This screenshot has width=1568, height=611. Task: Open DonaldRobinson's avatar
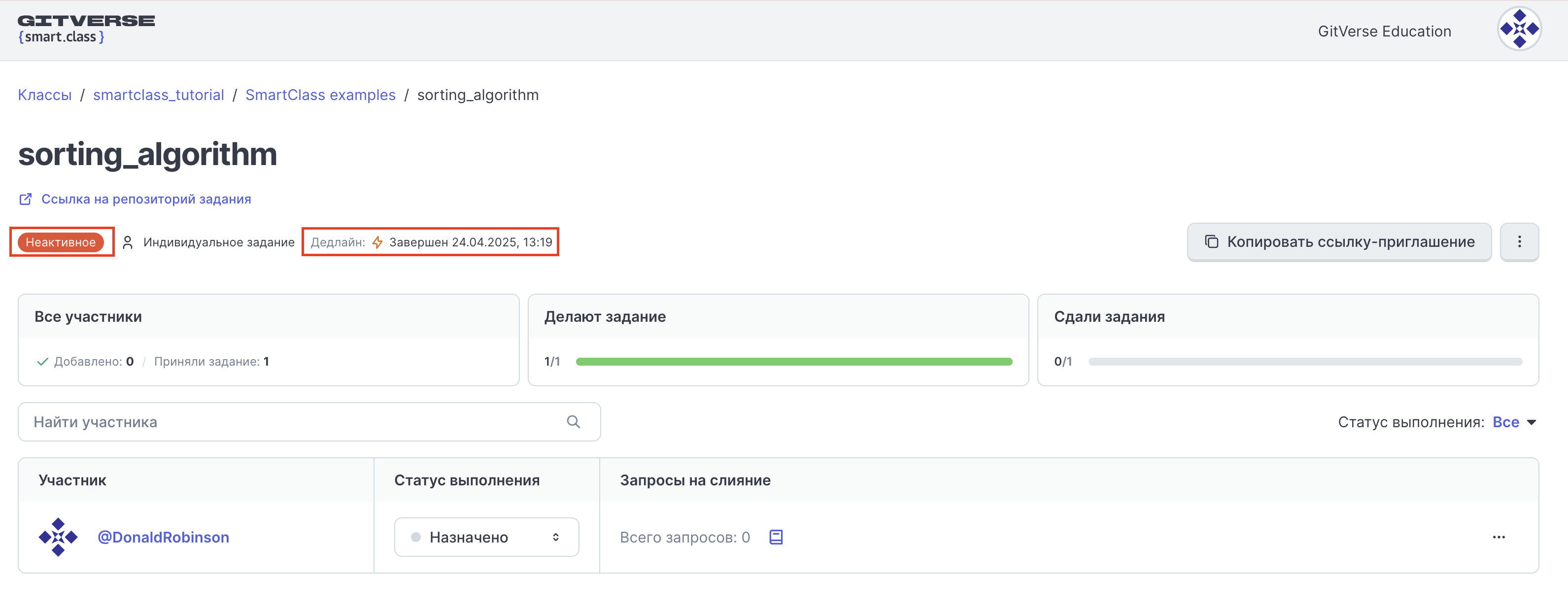59,537
